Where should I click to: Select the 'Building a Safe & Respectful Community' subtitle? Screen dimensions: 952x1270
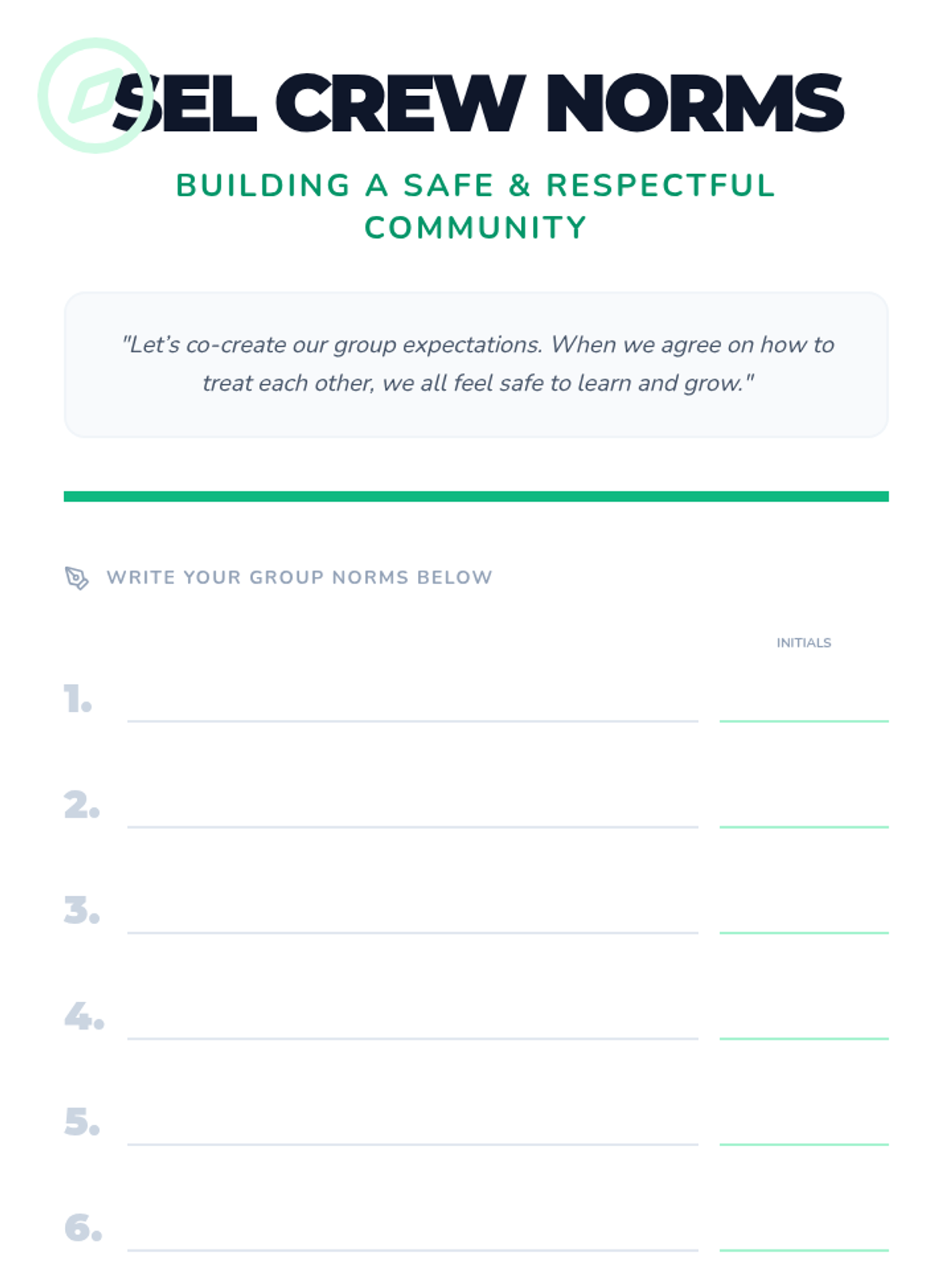(x=475, y=206)
